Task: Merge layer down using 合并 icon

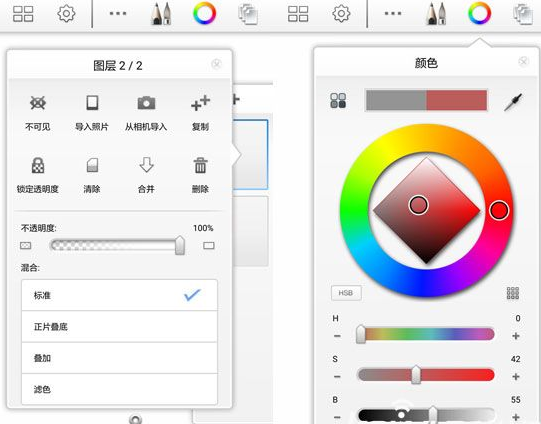Action: click(x=146, y=165)
